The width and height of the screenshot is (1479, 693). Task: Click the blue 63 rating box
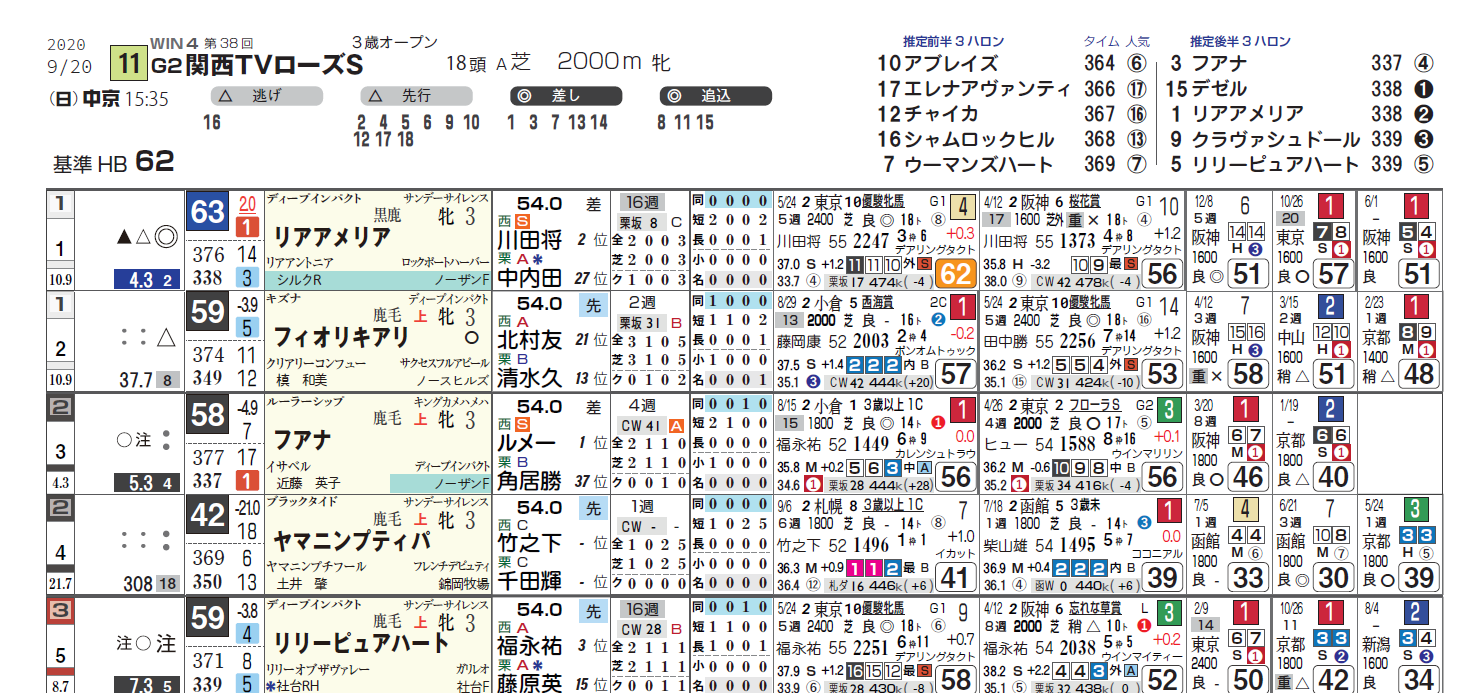(x=207, y=212)
